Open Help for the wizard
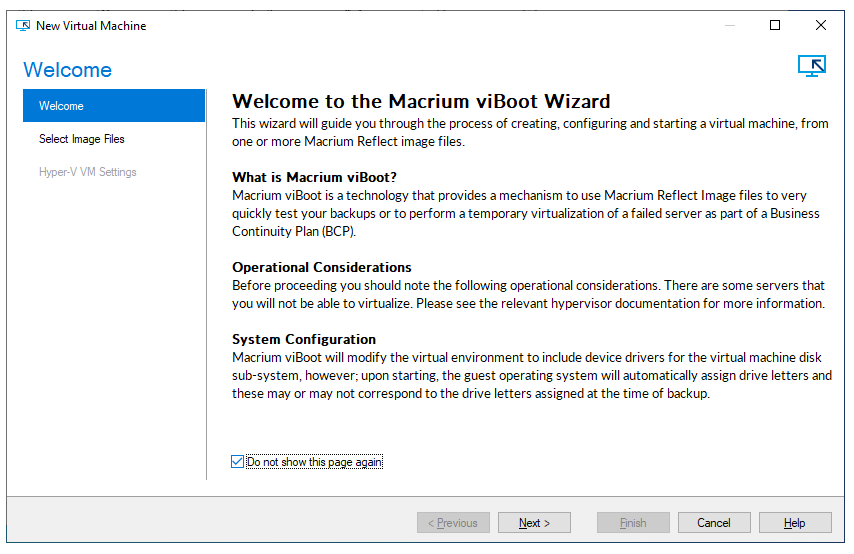Image resolution: width=854 pixels, height=554 pixels. tap(795, 523)
